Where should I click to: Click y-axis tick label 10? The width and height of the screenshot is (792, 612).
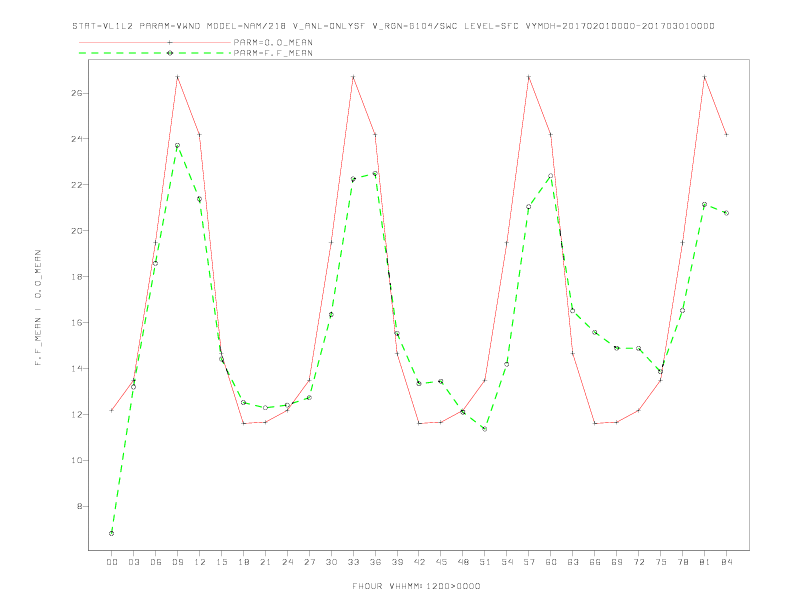(77, 461)
